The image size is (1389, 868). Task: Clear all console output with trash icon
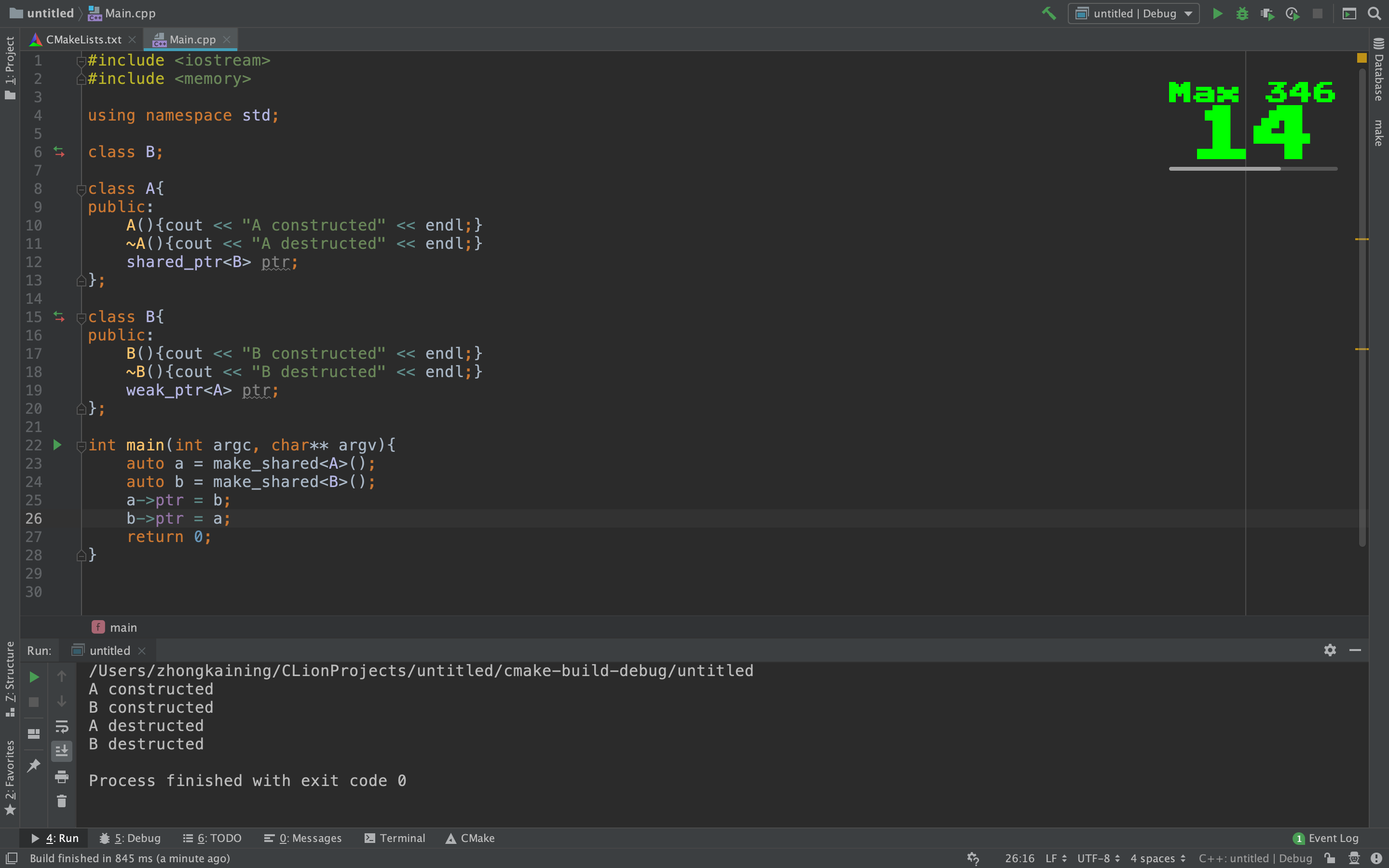coord(61,801)
